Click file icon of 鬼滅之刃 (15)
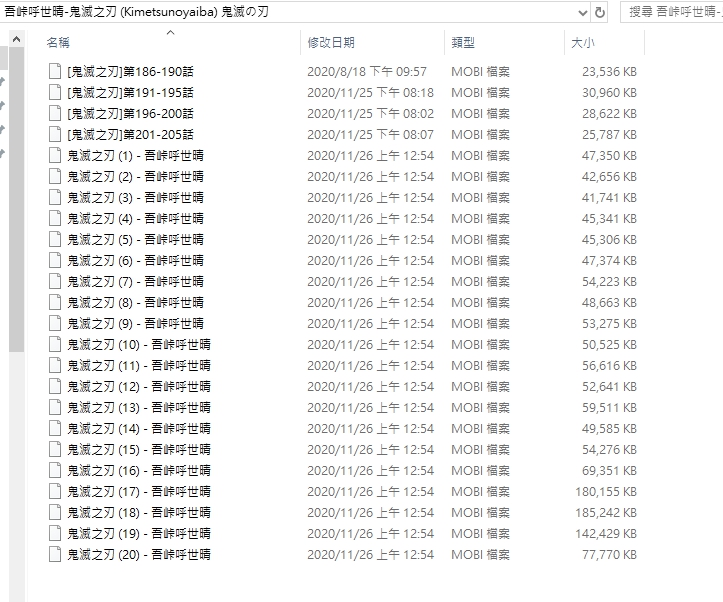Screen dimensions: 723x602 click(x=55, y=449)
